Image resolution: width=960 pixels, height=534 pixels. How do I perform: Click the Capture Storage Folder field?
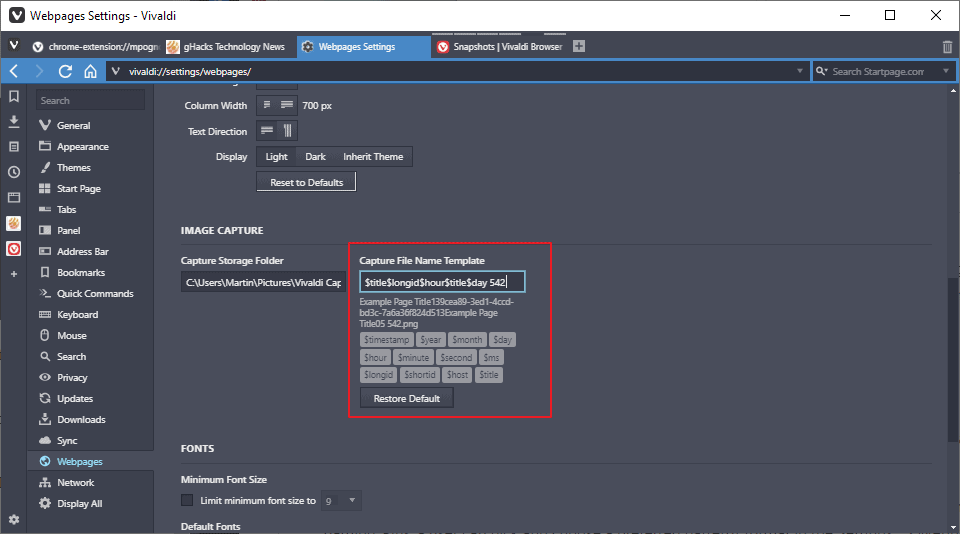(263, 282)
